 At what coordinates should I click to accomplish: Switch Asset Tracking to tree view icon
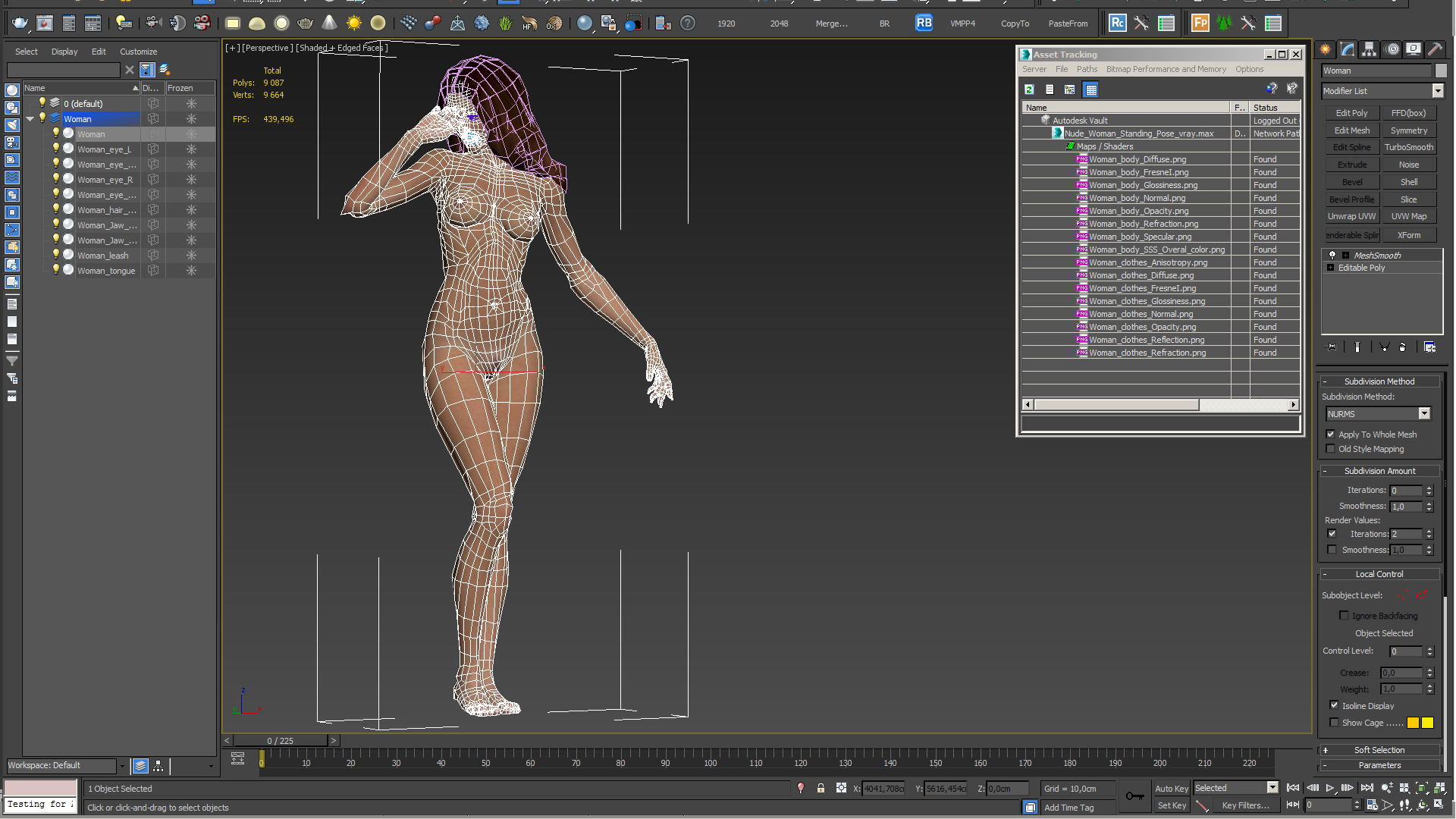1070,89
